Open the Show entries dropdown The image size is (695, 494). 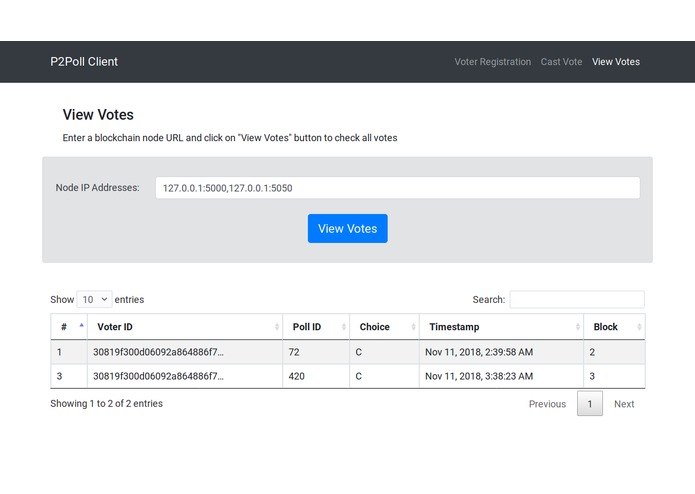(x=94, y=300)
